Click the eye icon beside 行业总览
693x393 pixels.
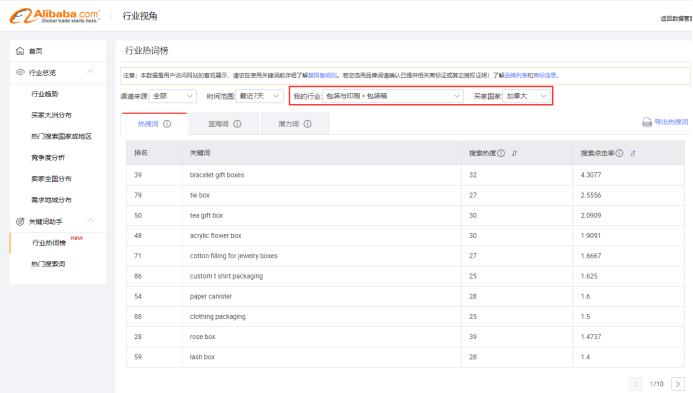(x=20, y=72)
